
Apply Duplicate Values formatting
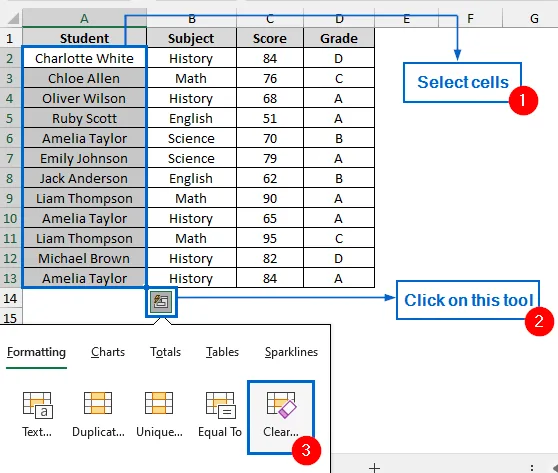point(98,414)
